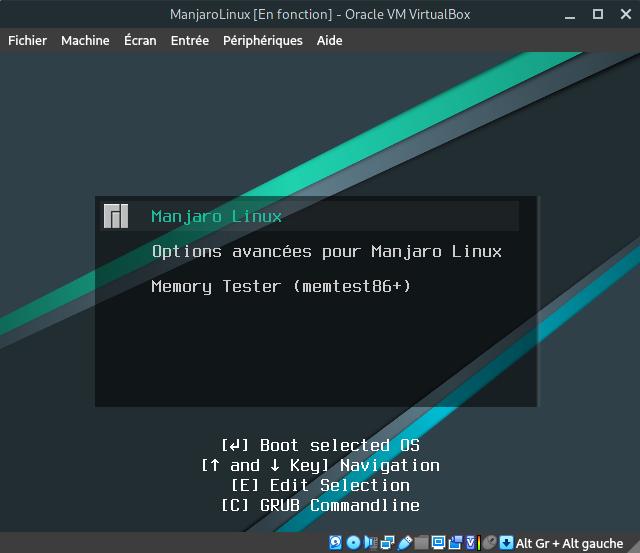
Task: Click the optical disc status icon
Action: click(x=353, y=543)
